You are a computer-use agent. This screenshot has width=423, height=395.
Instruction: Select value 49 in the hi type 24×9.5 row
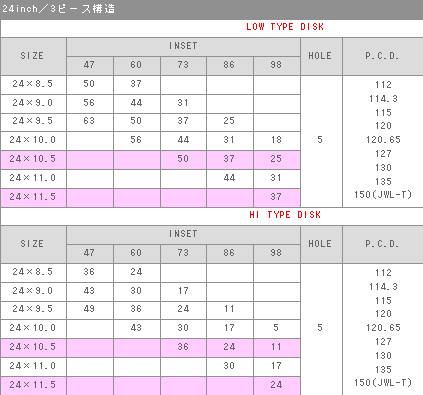[89, 309]
